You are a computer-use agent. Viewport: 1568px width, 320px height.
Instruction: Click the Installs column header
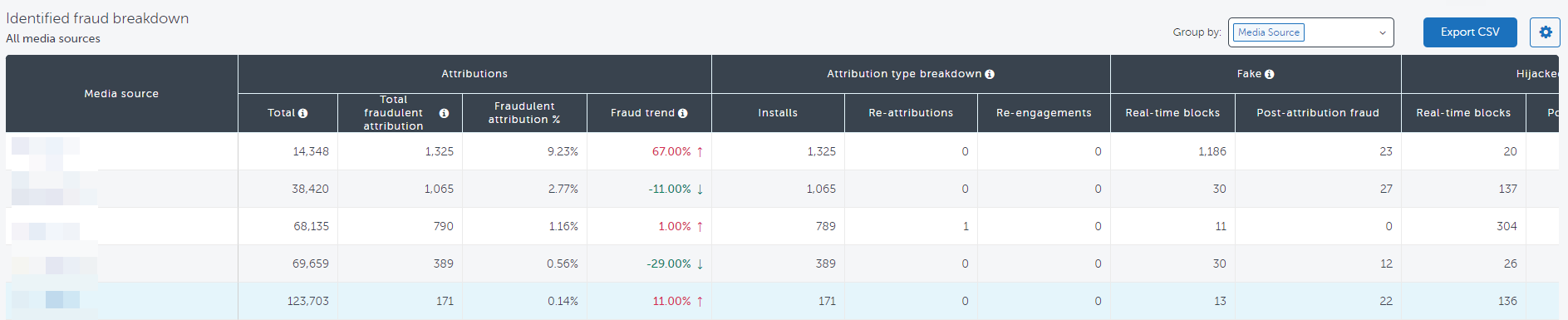pos(778,113)
